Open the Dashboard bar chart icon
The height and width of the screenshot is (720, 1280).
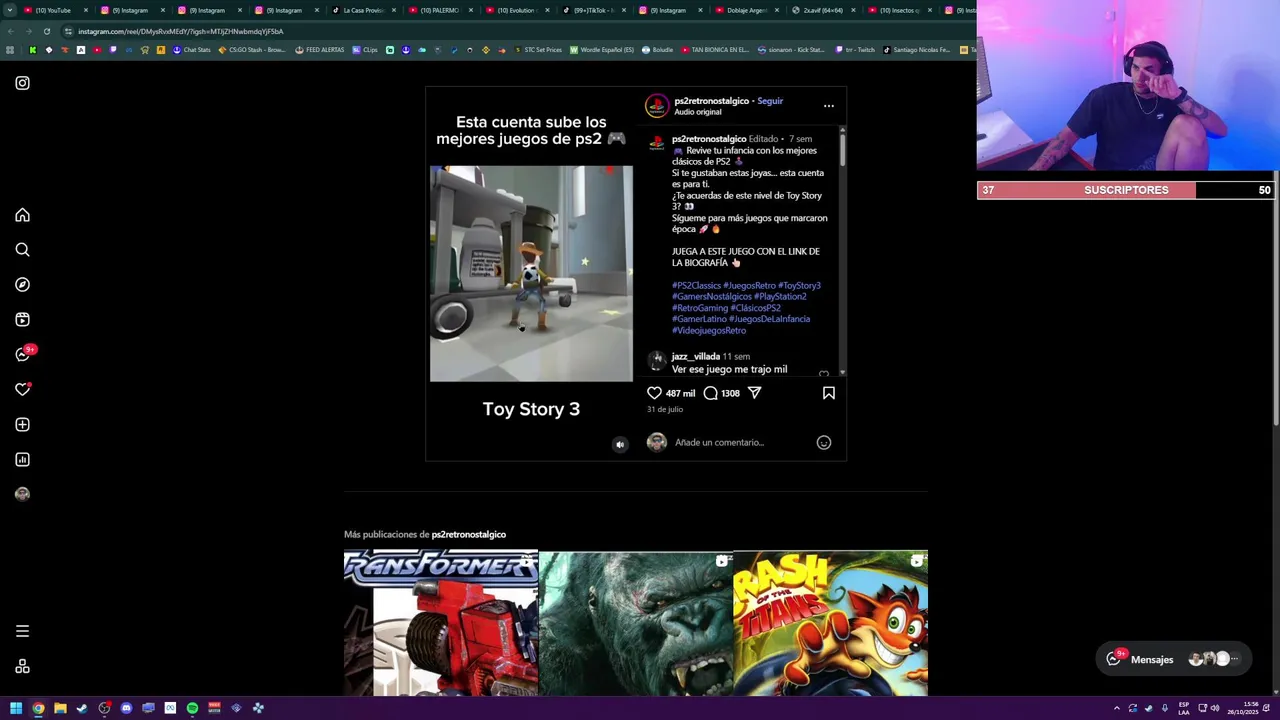(x=22, y=460)
